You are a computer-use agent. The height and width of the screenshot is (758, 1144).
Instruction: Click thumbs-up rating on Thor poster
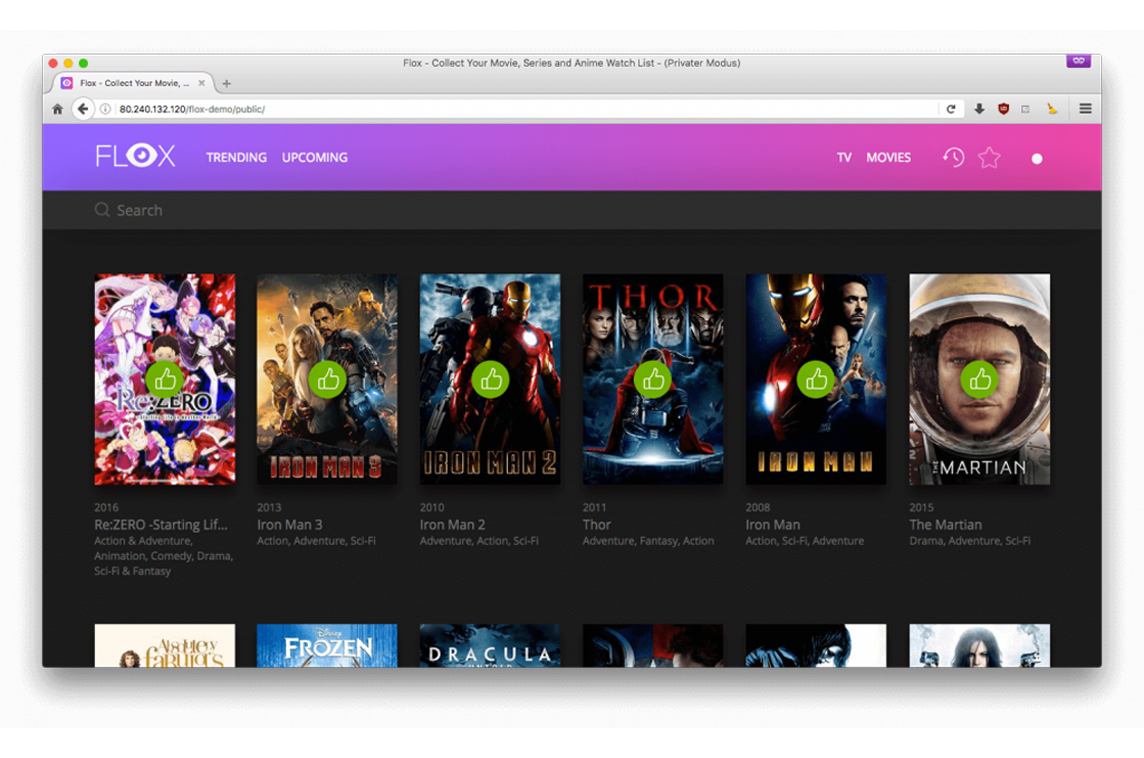652,379
